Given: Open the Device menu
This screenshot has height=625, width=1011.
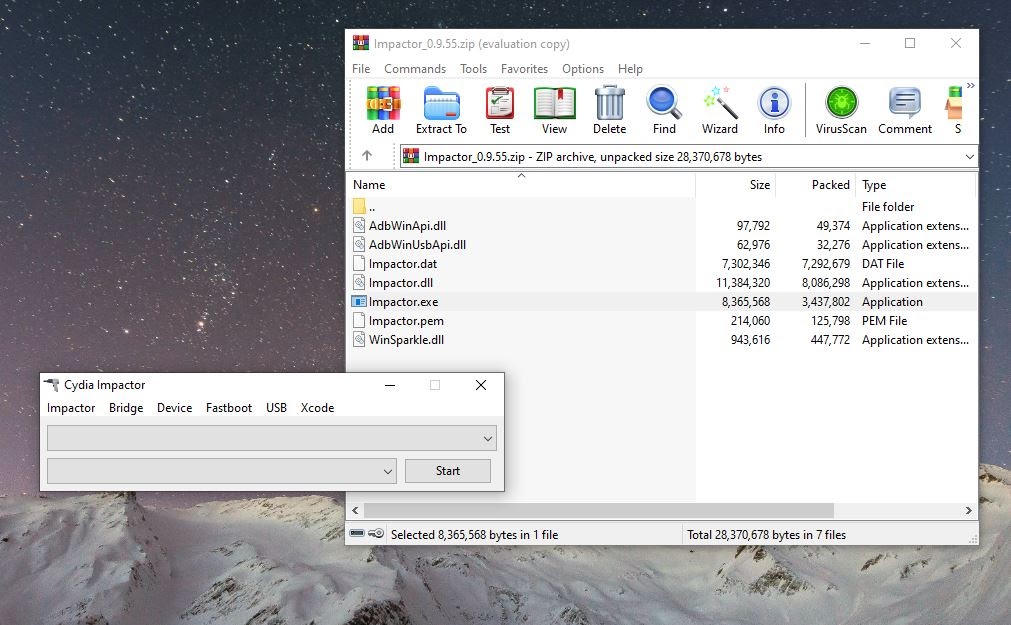Looking at the screenshot, I should coord(175,408).
